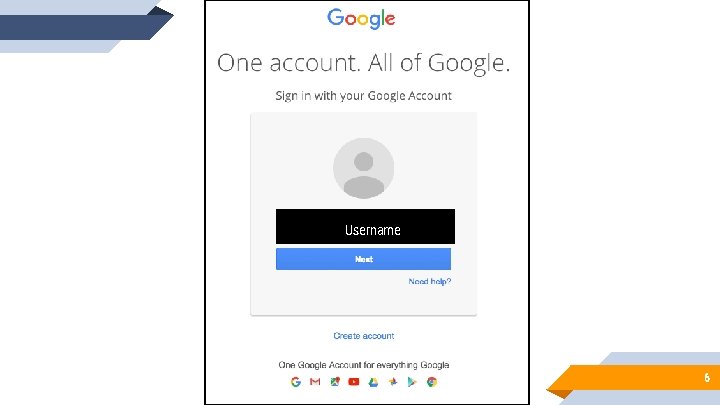720x405 pixels.
Task: Select the Google Maps pin icon
Action: tap(335, 382)
